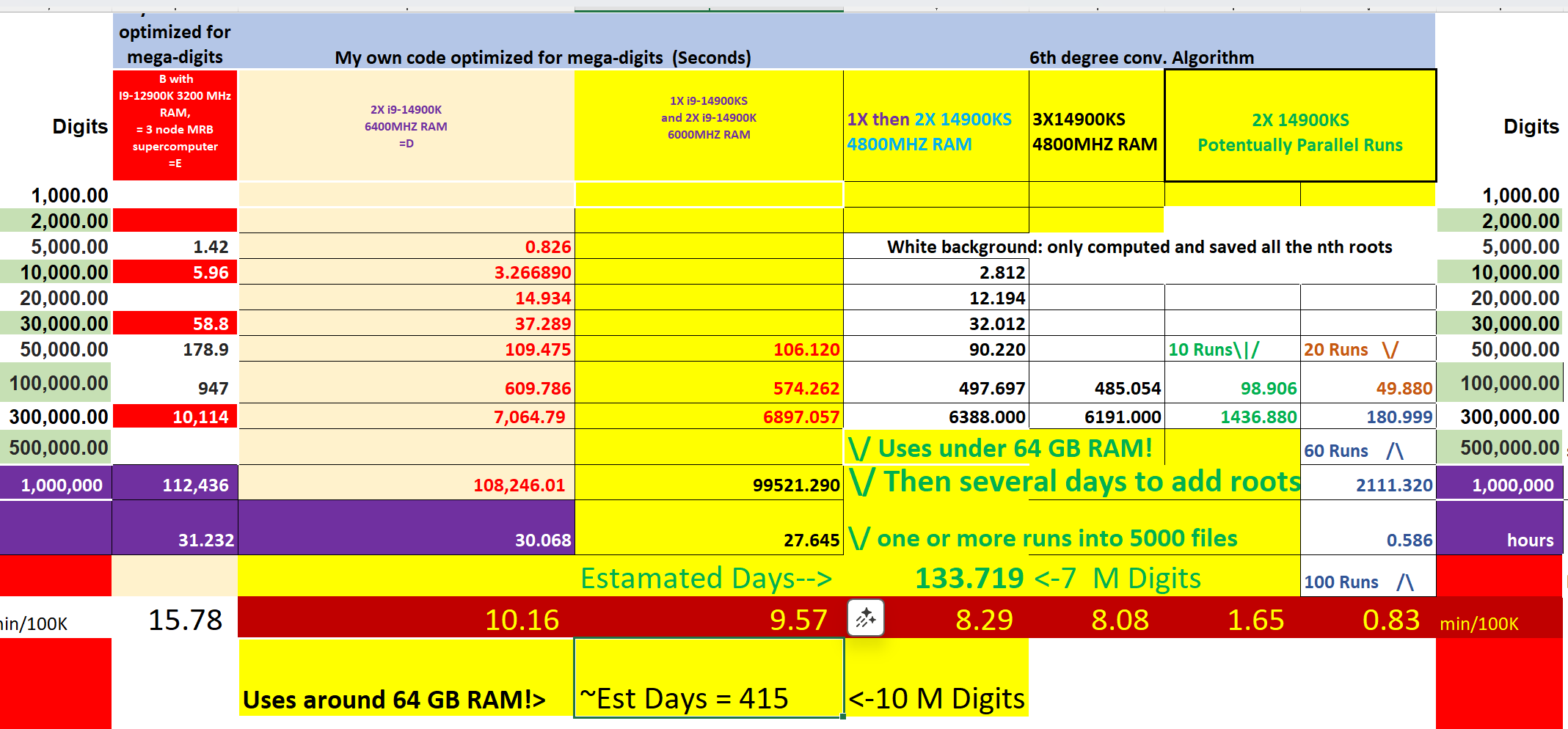Select the '3X14900KS 4800MHZ RAM' header cell
The width and height of the screenshot is (1568, 729).
1095,131
